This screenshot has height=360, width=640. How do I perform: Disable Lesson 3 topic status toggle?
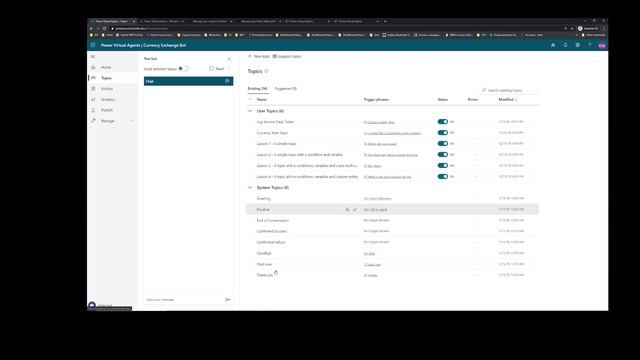tap(443, 166)
